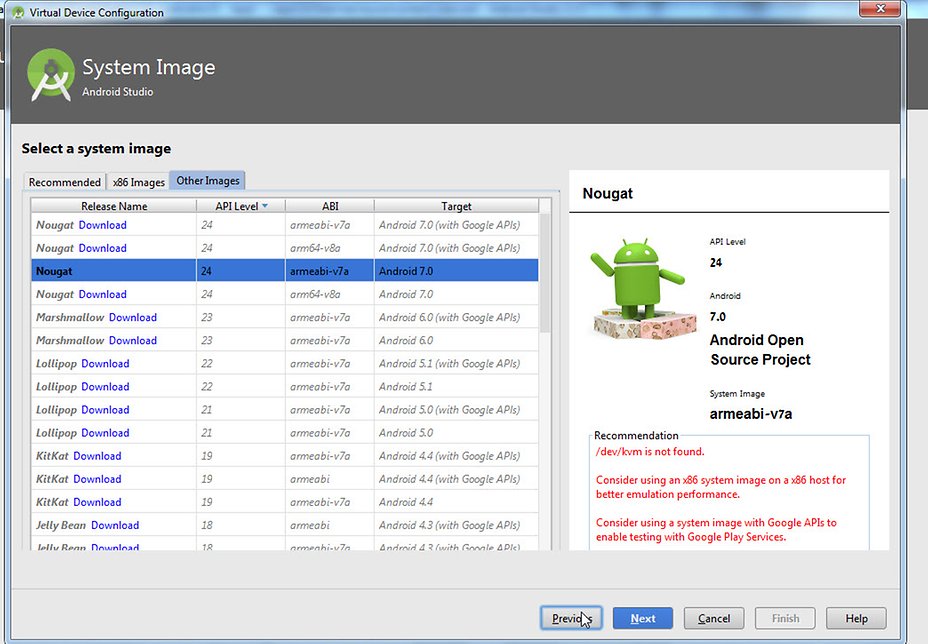Download KitKat armeabi Android 4.4 with Google APIs

(97, 479)
